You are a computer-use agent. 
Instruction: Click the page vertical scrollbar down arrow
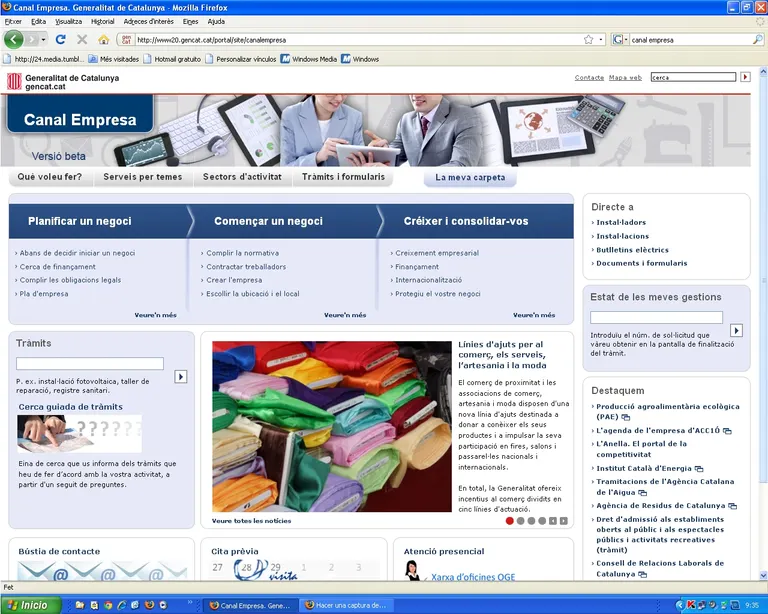763,575
